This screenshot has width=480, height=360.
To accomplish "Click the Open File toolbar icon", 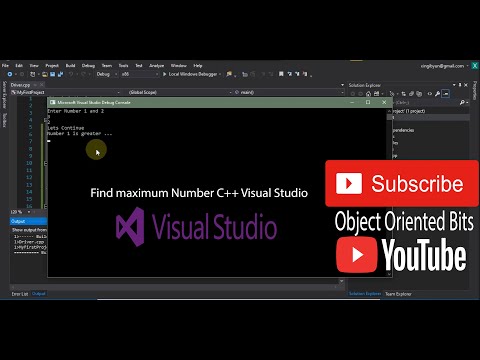I will tap(45, 74).
